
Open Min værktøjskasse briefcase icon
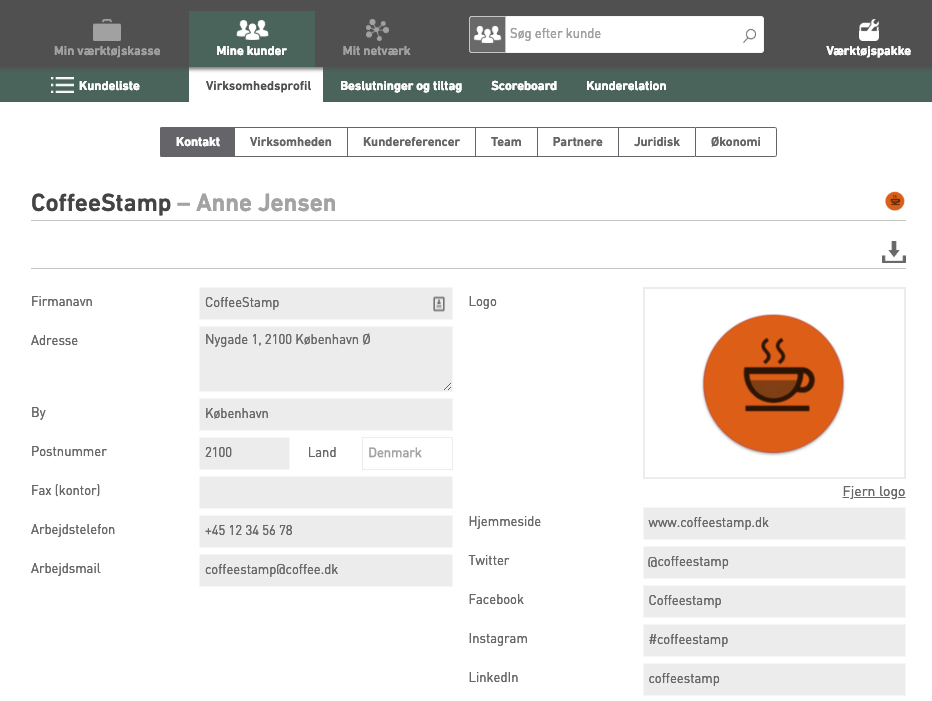(x=107, y=30)
